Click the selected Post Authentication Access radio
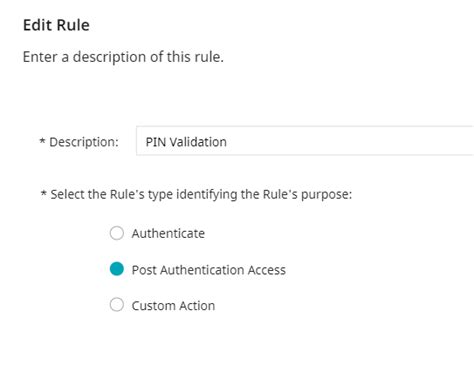Viewport: 474px width, 365px height. pos(117,269)
